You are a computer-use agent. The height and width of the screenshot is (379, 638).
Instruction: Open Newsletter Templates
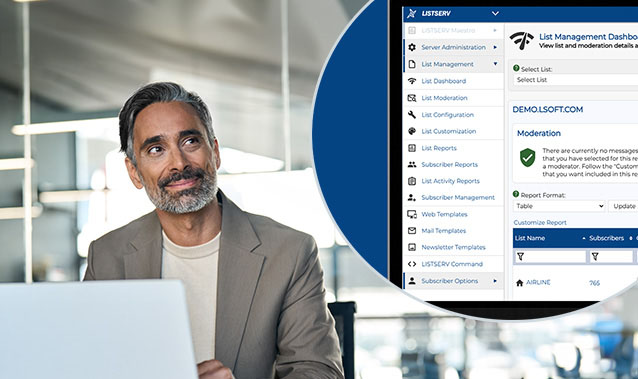click(x=453, y=247)
